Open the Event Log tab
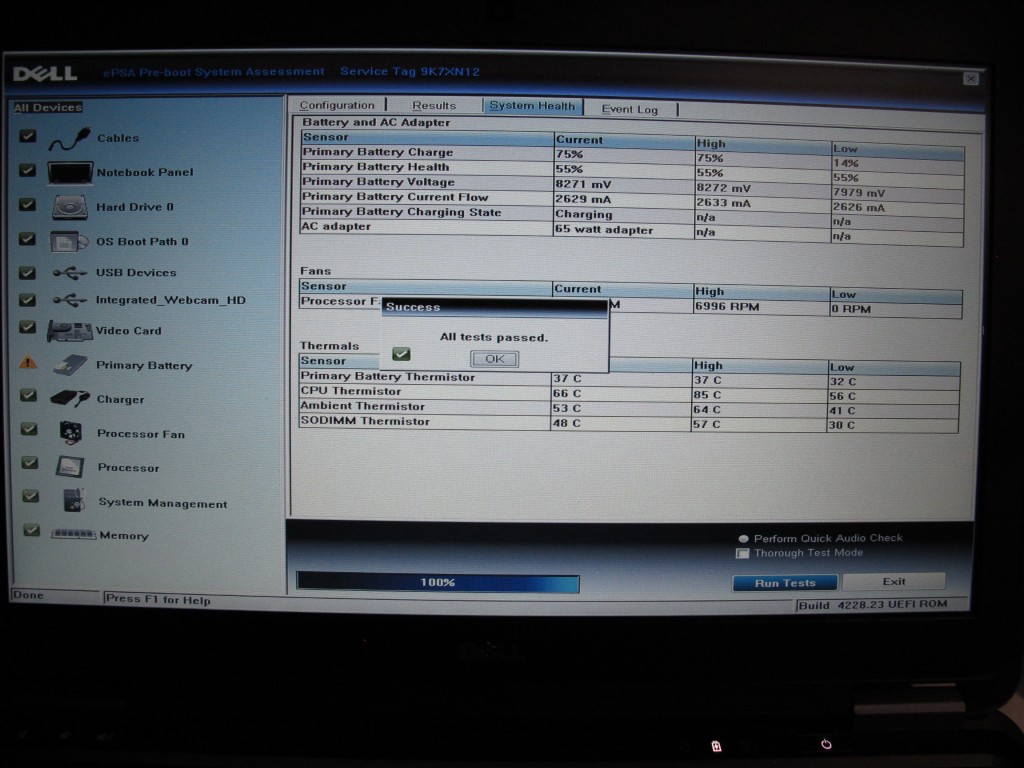The width and height of the screenshot is (1024, 768). point(630,109)
